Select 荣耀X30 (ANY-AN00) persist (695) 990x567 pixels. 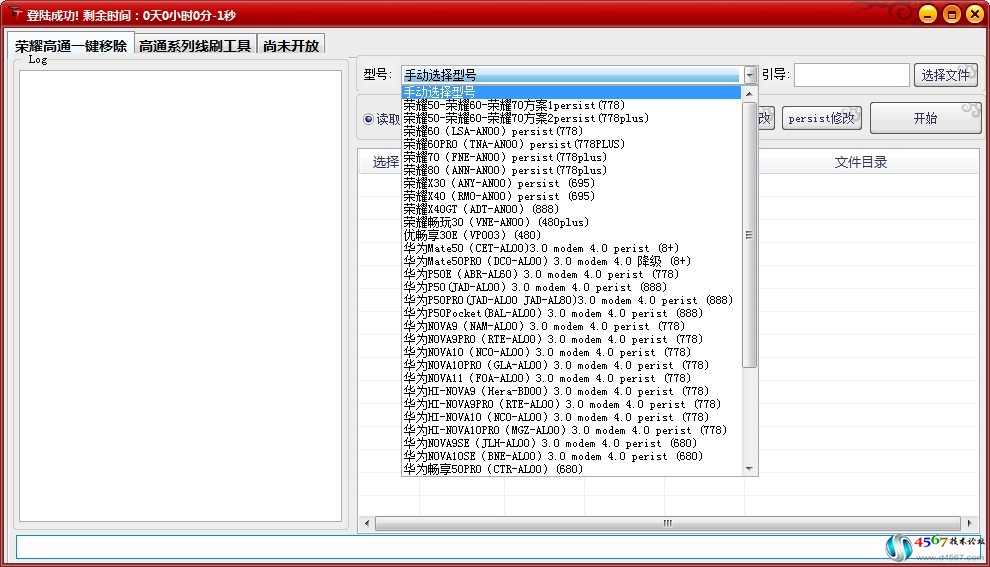point(571,183)
